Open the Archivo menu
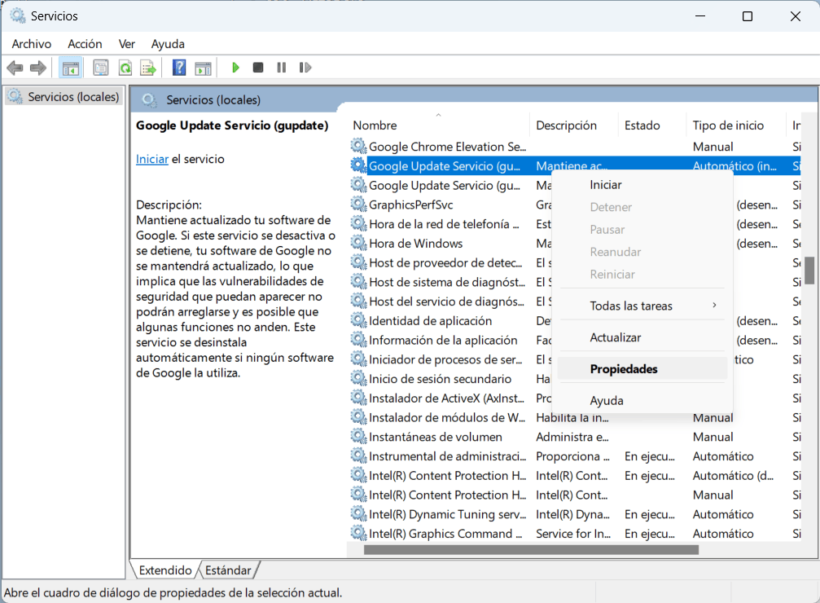The image size is (820, 603). pos(31,44)
